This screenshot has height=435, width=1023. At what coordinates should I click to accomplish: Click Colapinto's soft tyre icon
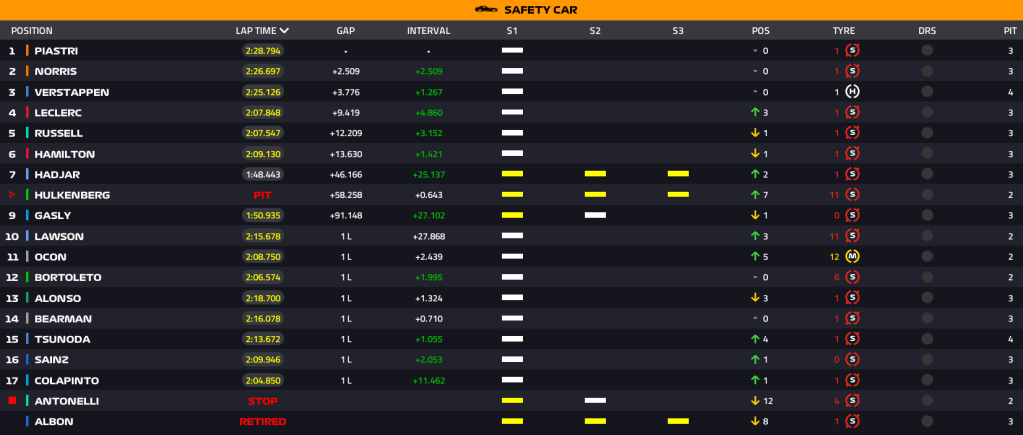coord(852,380)
